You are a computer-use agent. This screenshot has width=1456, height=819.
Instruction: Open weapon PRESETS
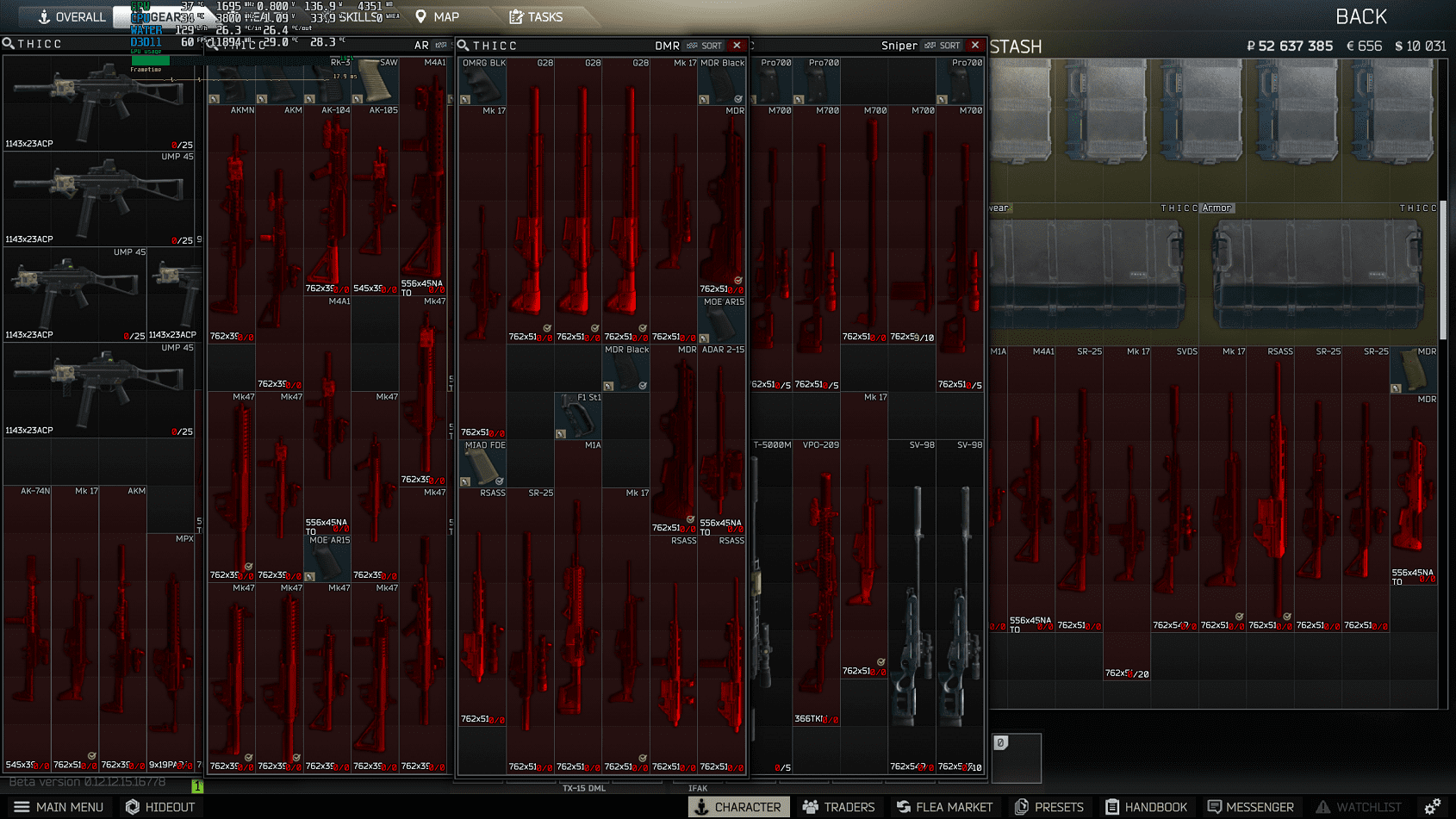pyautogui.click(x=1049, y=807)
